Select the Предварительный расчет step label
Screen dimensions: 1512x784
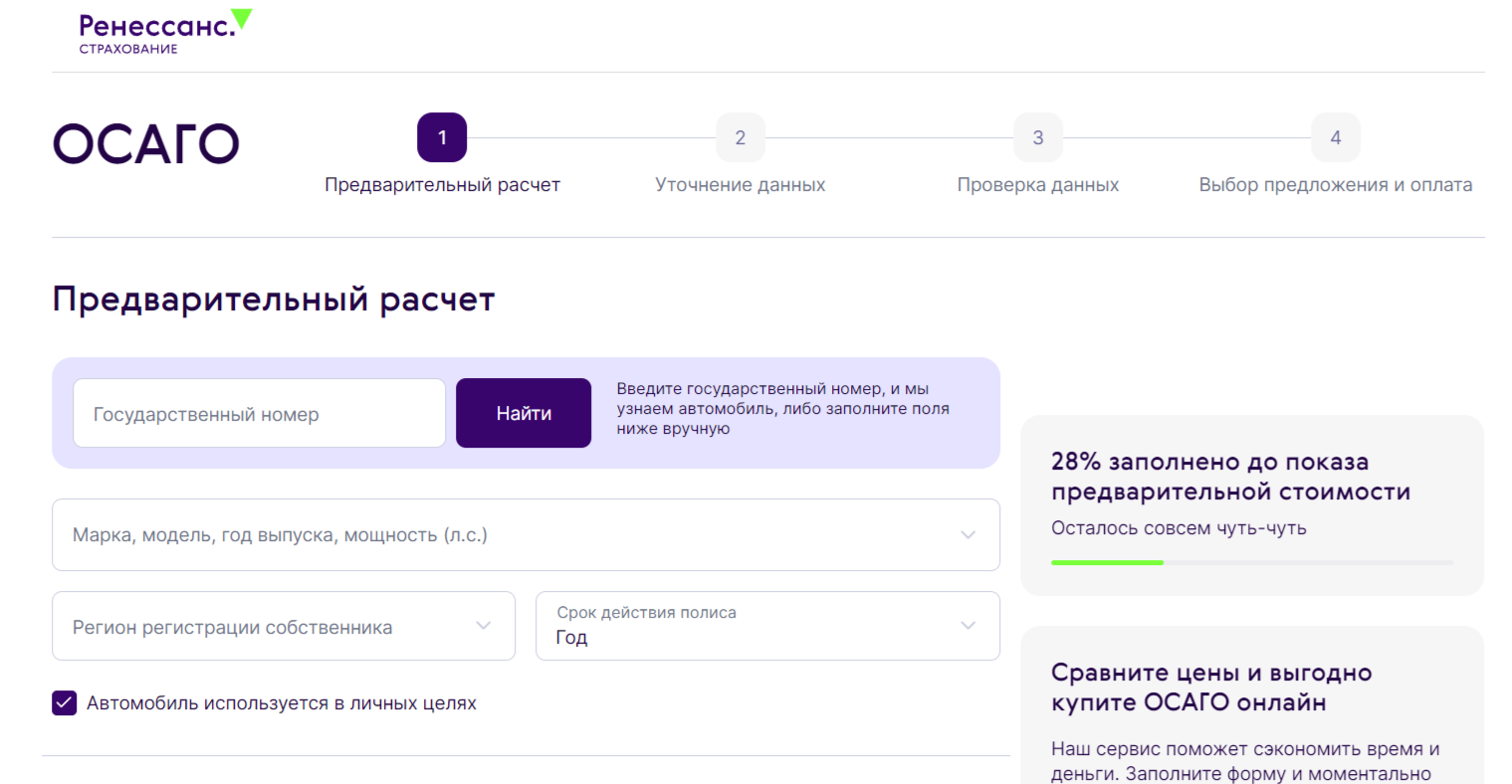point(442,185)
